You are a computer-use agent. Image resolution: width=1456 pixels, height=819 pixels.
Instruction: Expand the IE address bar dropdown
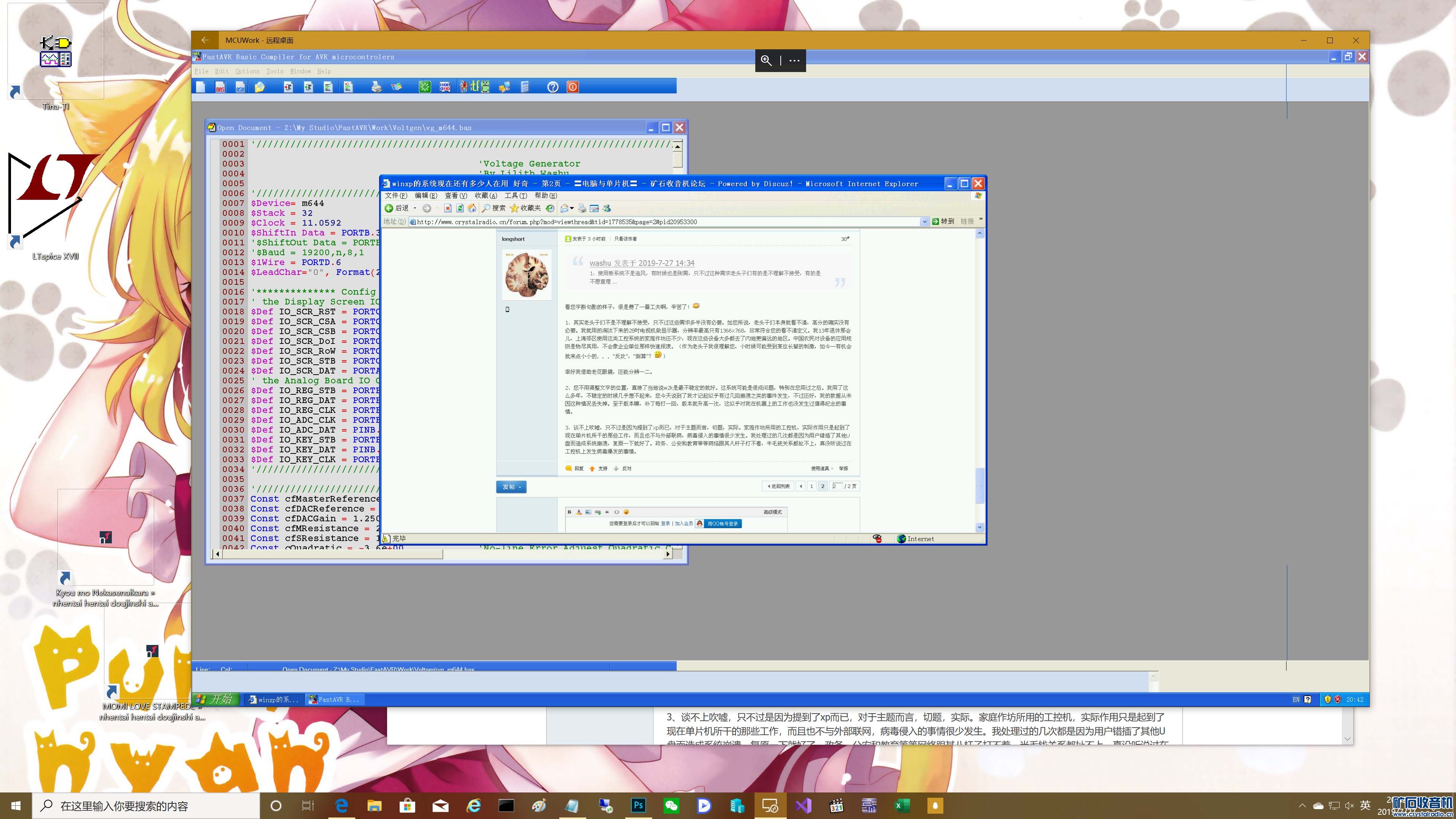[925, 221]
